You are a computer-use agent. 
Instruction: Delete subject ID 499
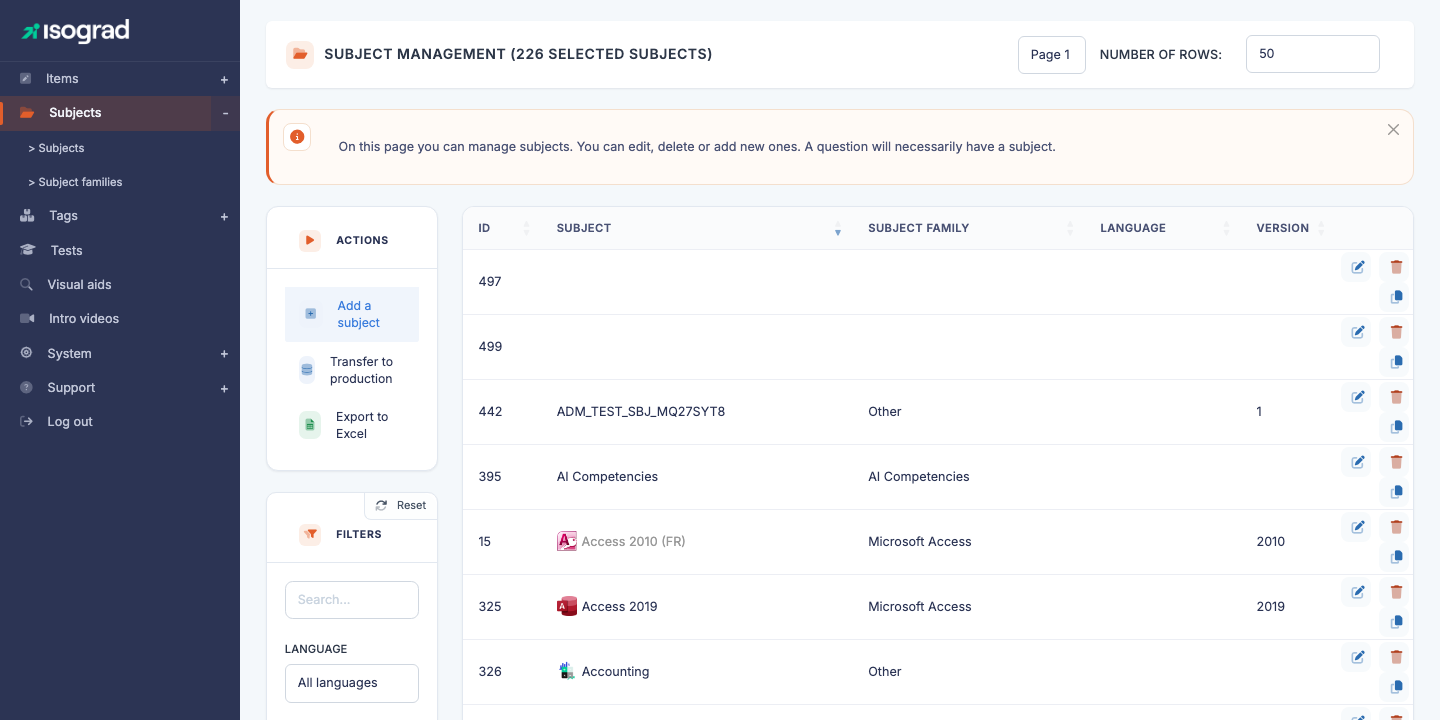1396,332
